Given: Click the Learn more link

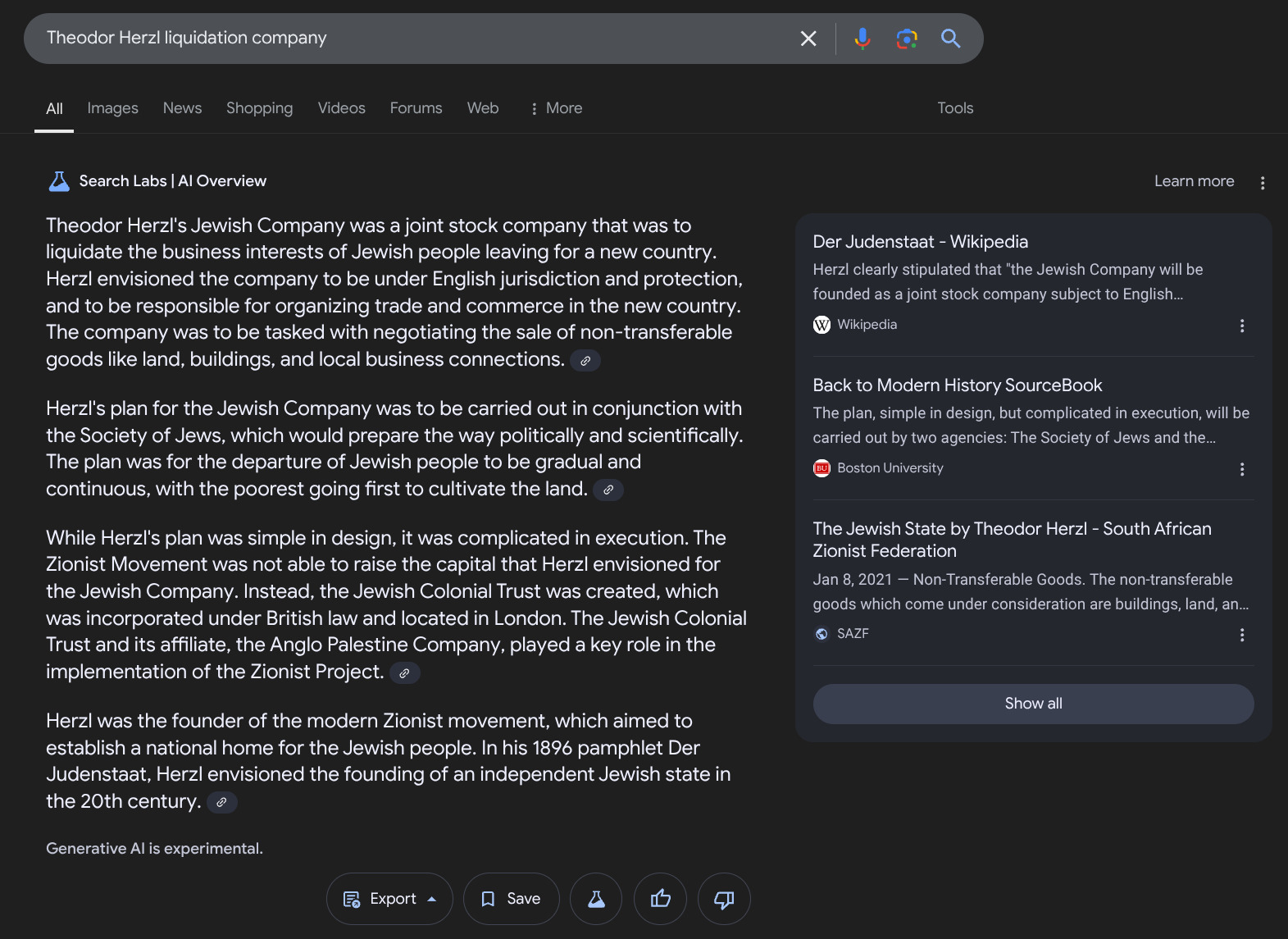Looking at the screenshot, I should tap(1193, 181).
